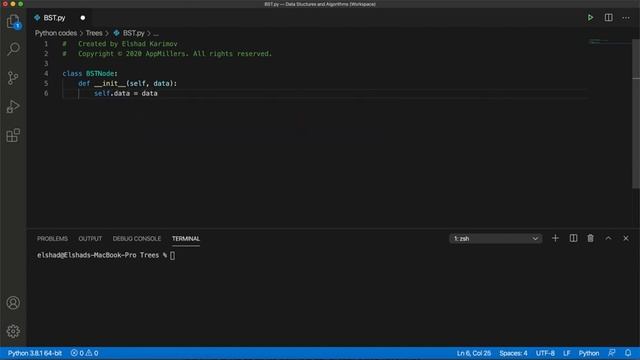Kill terminal with trash icon
This screenshot has width=640, height=360.
click(590, 238)
